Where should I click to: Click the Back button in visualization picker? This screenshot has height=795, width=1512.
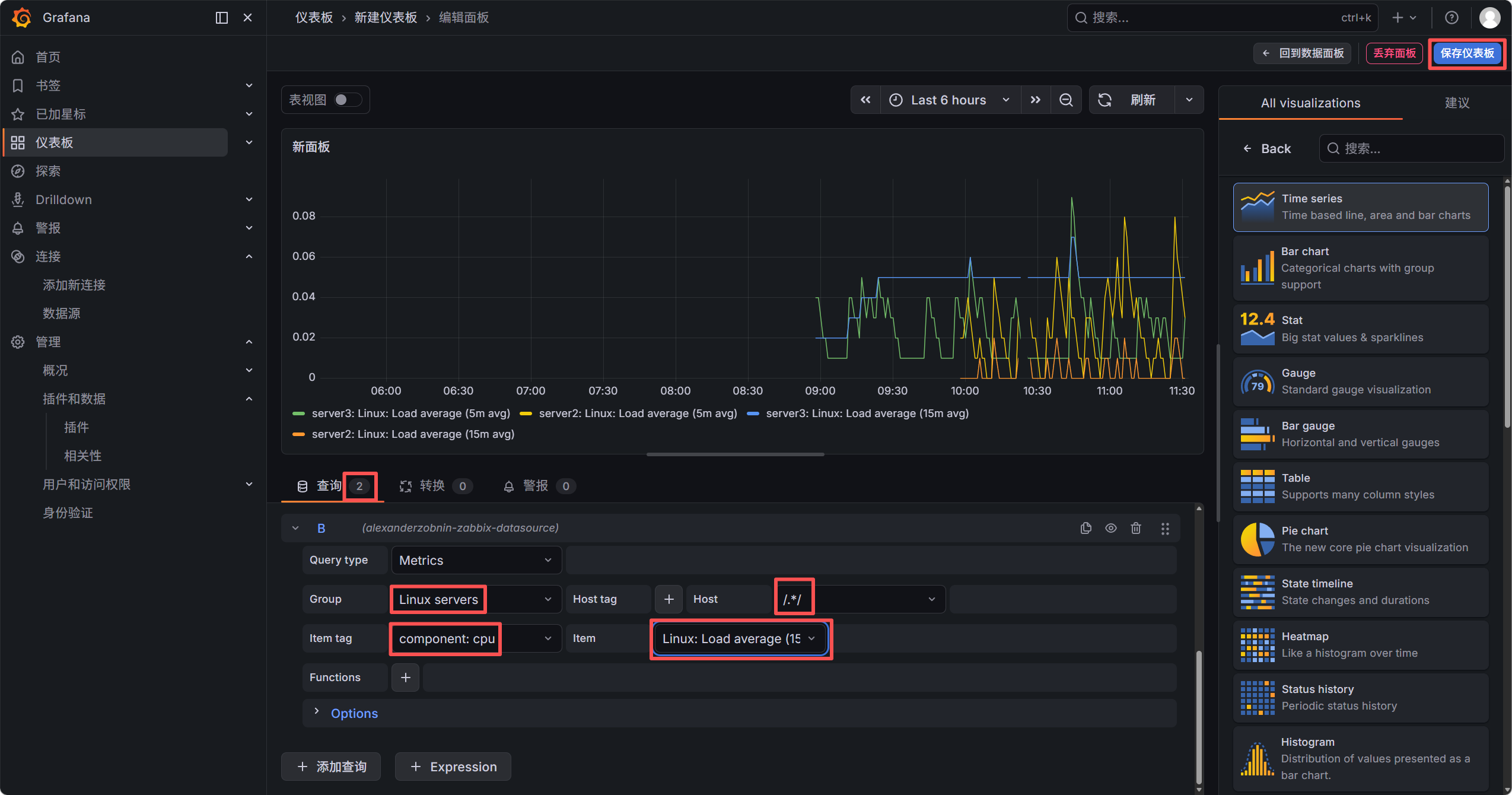(x=1266, y=148)
